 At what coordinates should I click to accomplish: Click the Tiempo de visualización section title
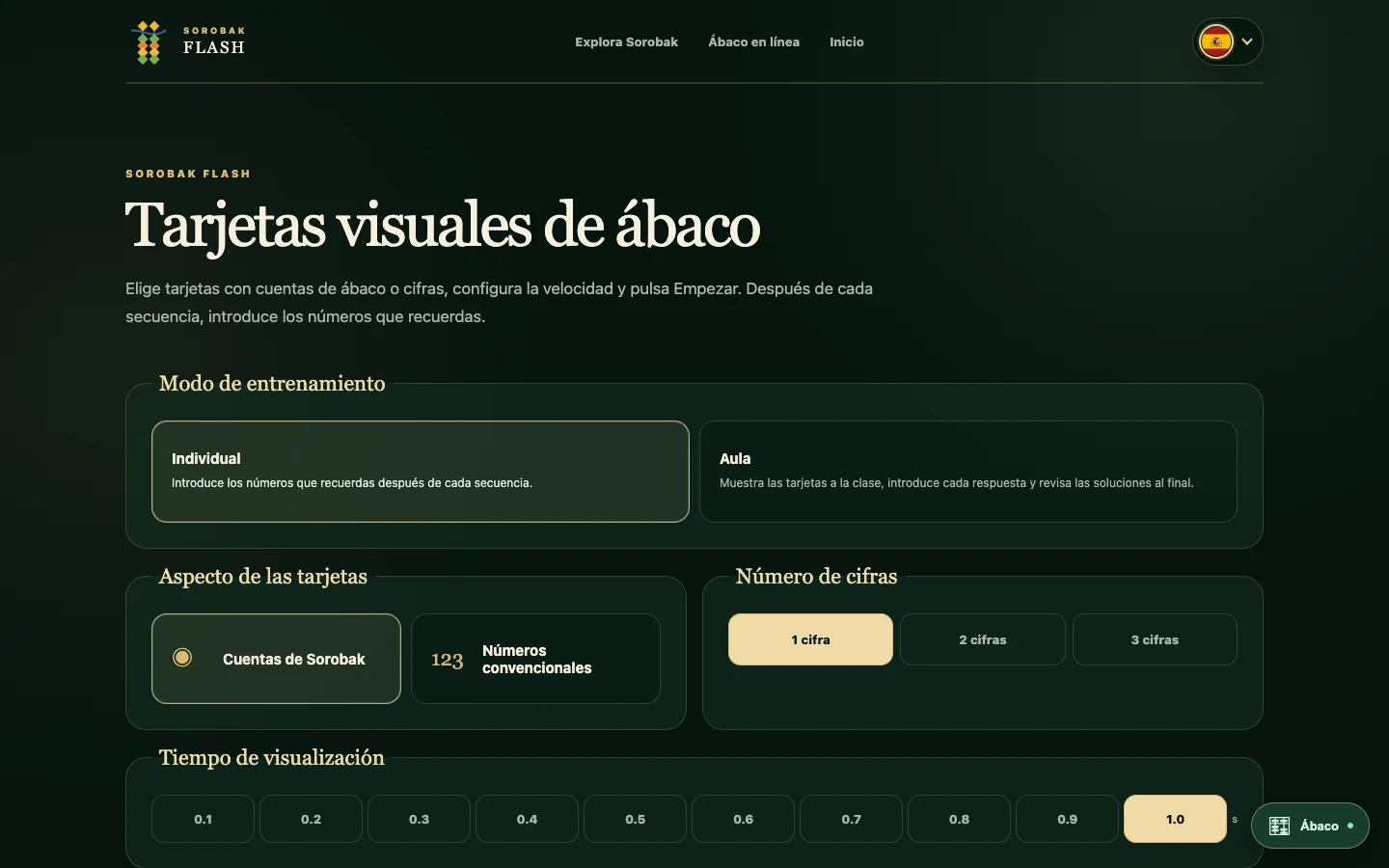click(x=271, y=757)
